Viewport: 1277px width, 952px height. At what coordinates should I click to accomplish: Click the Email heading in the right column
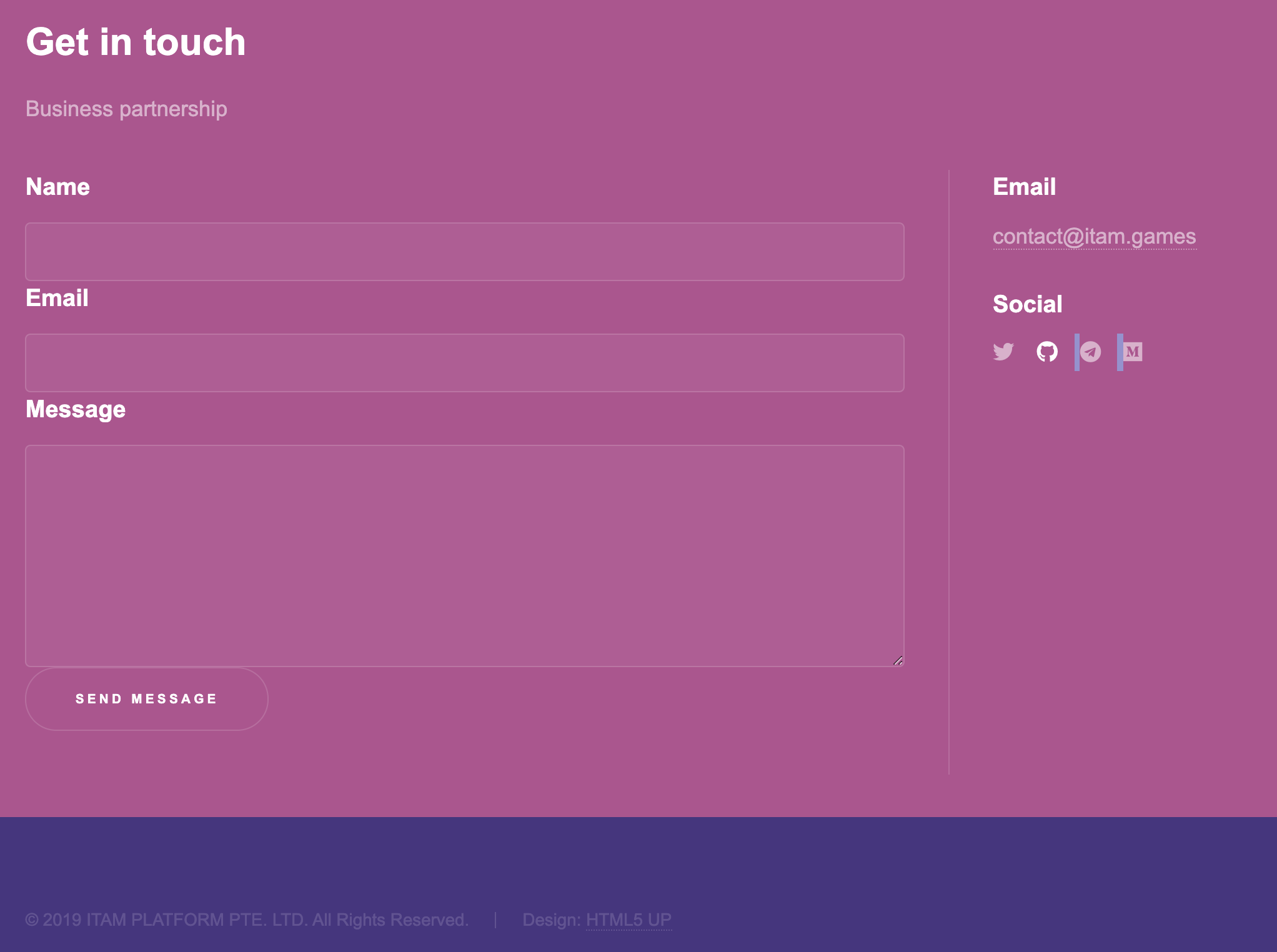pos(1024,187)
